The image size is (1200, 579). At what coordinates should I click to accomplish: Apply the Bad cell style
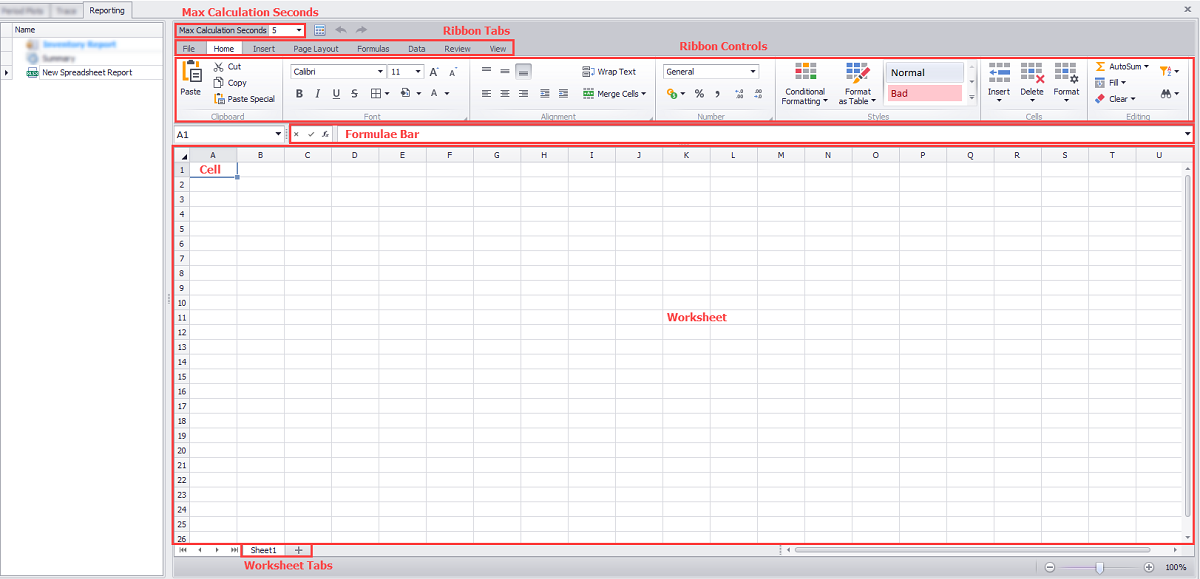[x=925, y=93]
